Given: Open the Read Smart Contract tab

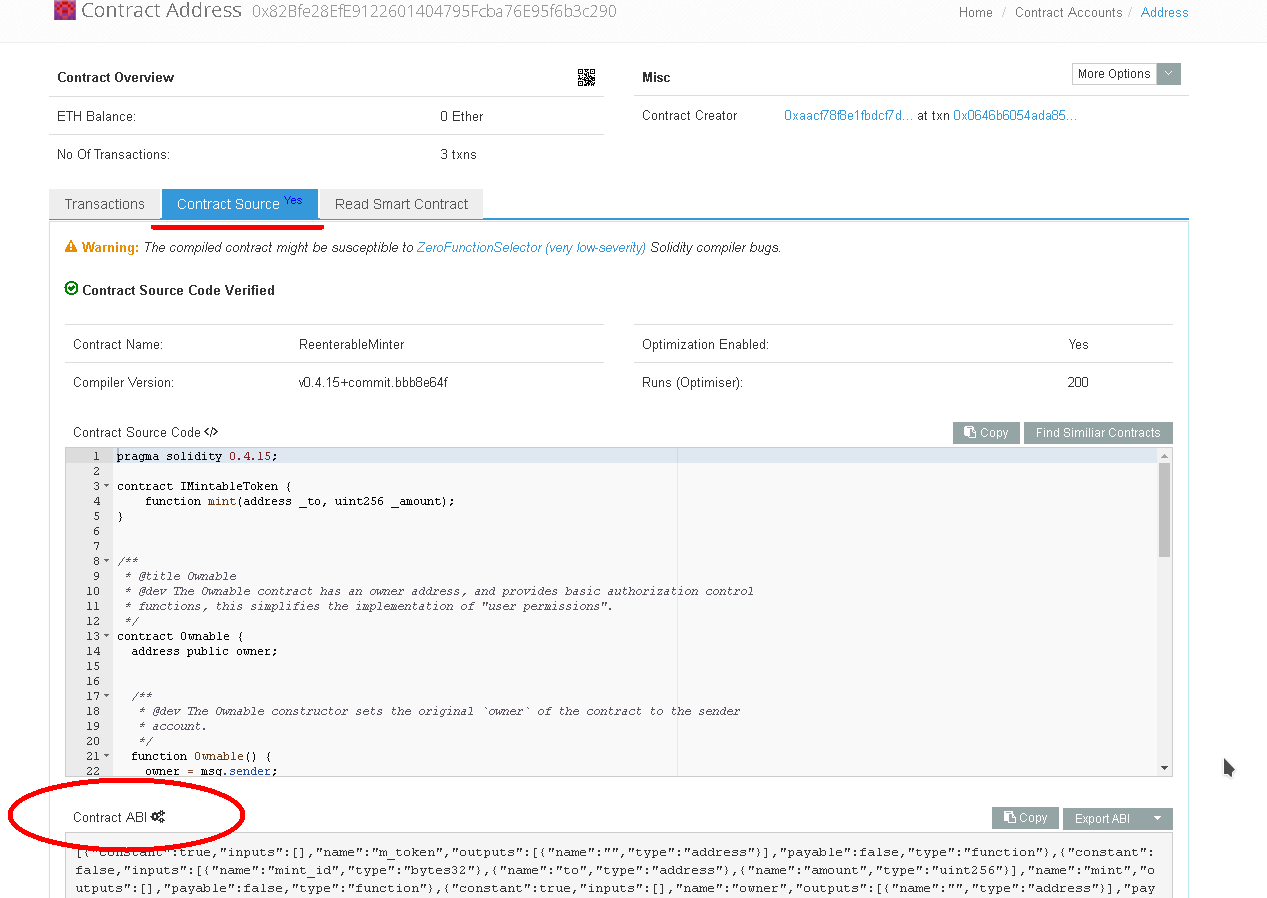Looking at the screenshot, I should pos(401,203).
